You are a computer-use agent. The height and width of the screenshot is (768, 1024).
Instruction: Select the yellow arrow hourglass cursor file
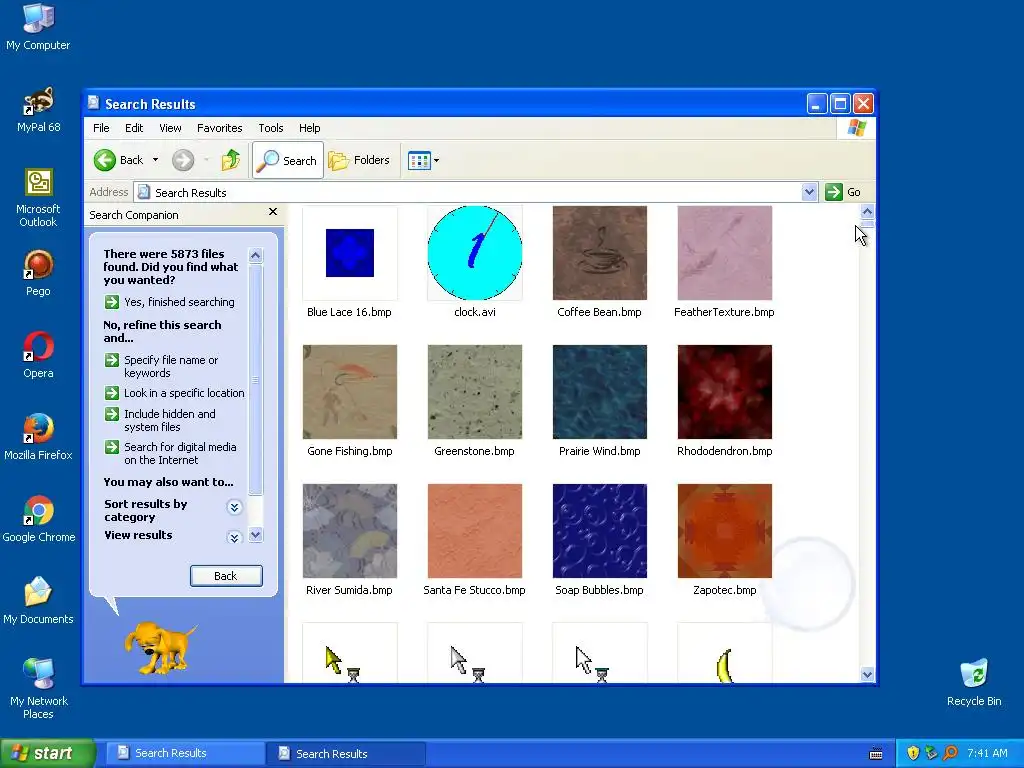(349, 653)
